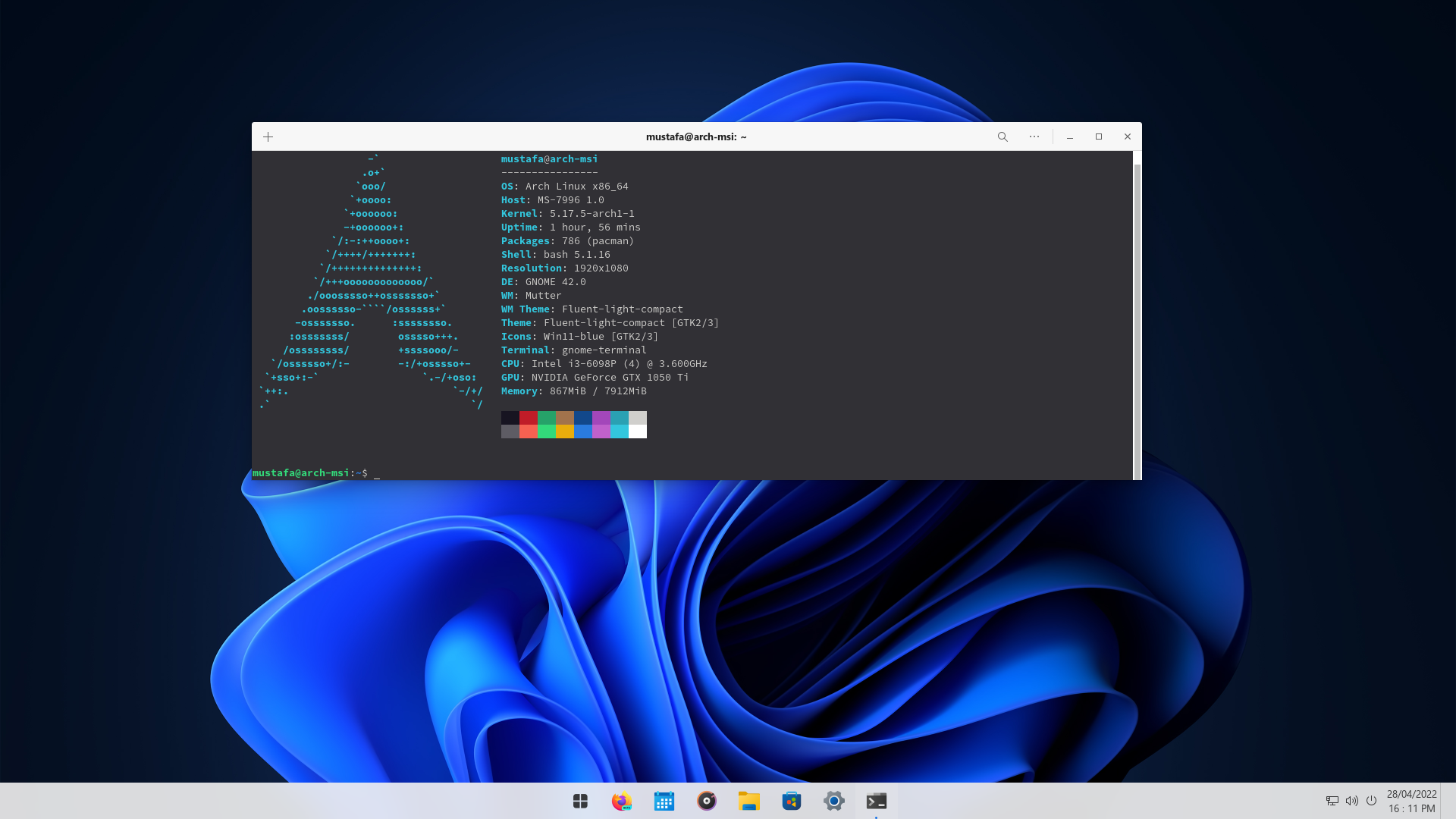
Task: Click the line 'OS: Arch Linux x86_64'
Action: [x=564, y=187]
